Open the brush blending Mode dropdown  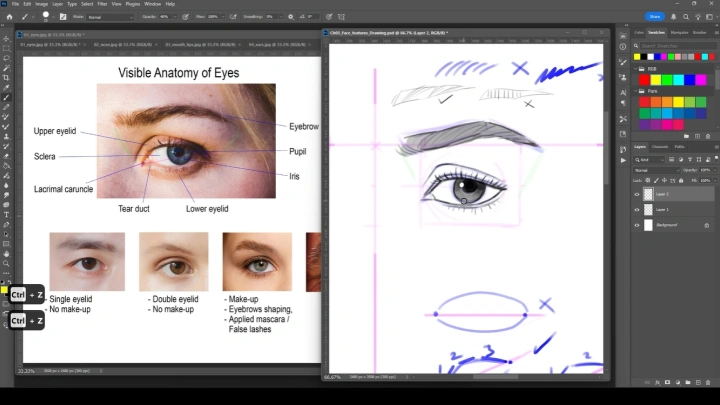(109, 17)
